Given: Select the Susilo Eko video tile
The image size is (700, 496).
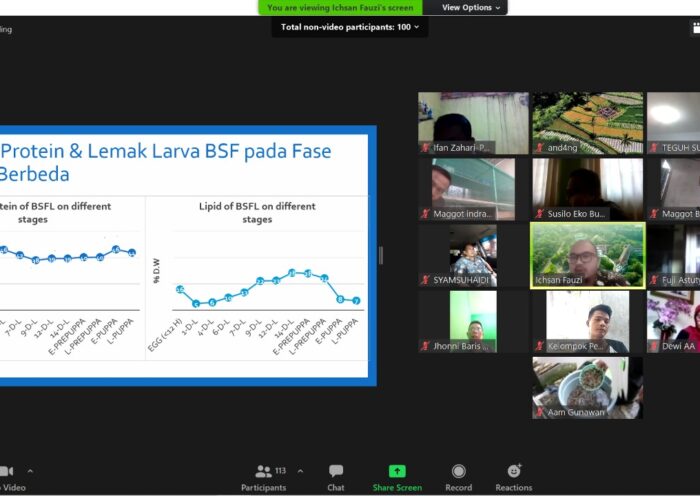Looking at the screenshot, I should [x=587, y=188].
